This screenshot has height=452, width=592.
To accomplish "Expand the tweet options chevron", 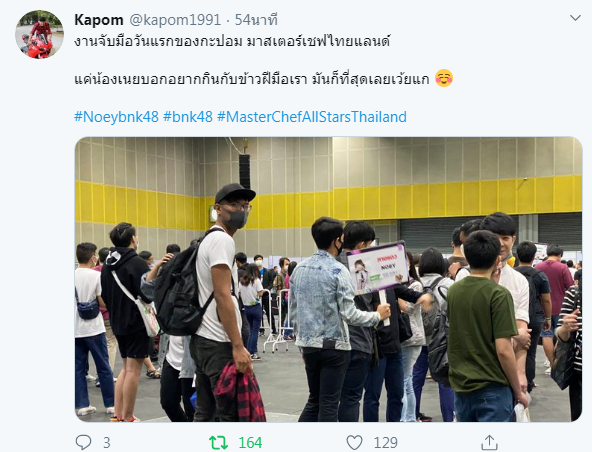I will click(x=575, y=18).
